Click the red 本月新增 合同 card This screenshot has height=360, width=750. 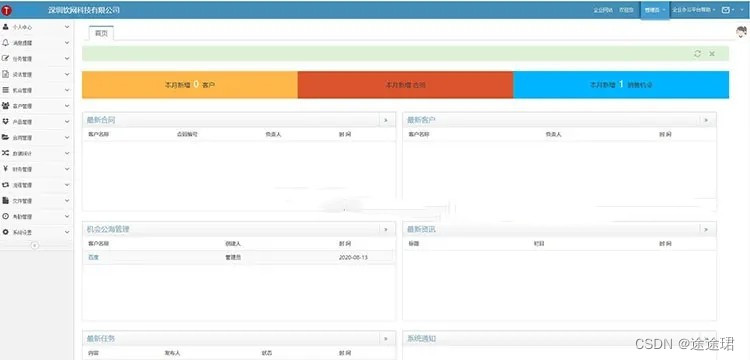406,85
